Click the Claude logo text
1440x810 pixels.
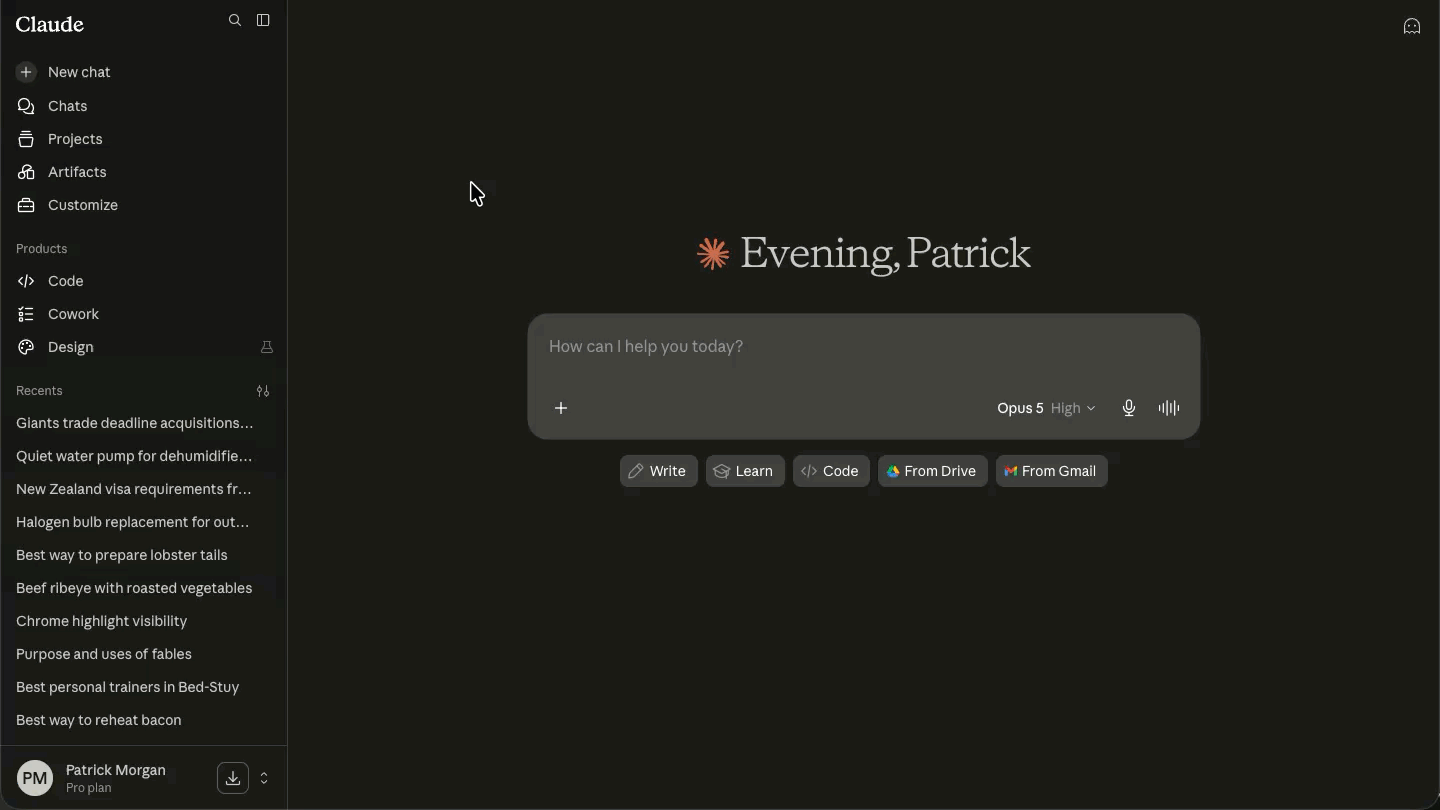pos(50,24)
